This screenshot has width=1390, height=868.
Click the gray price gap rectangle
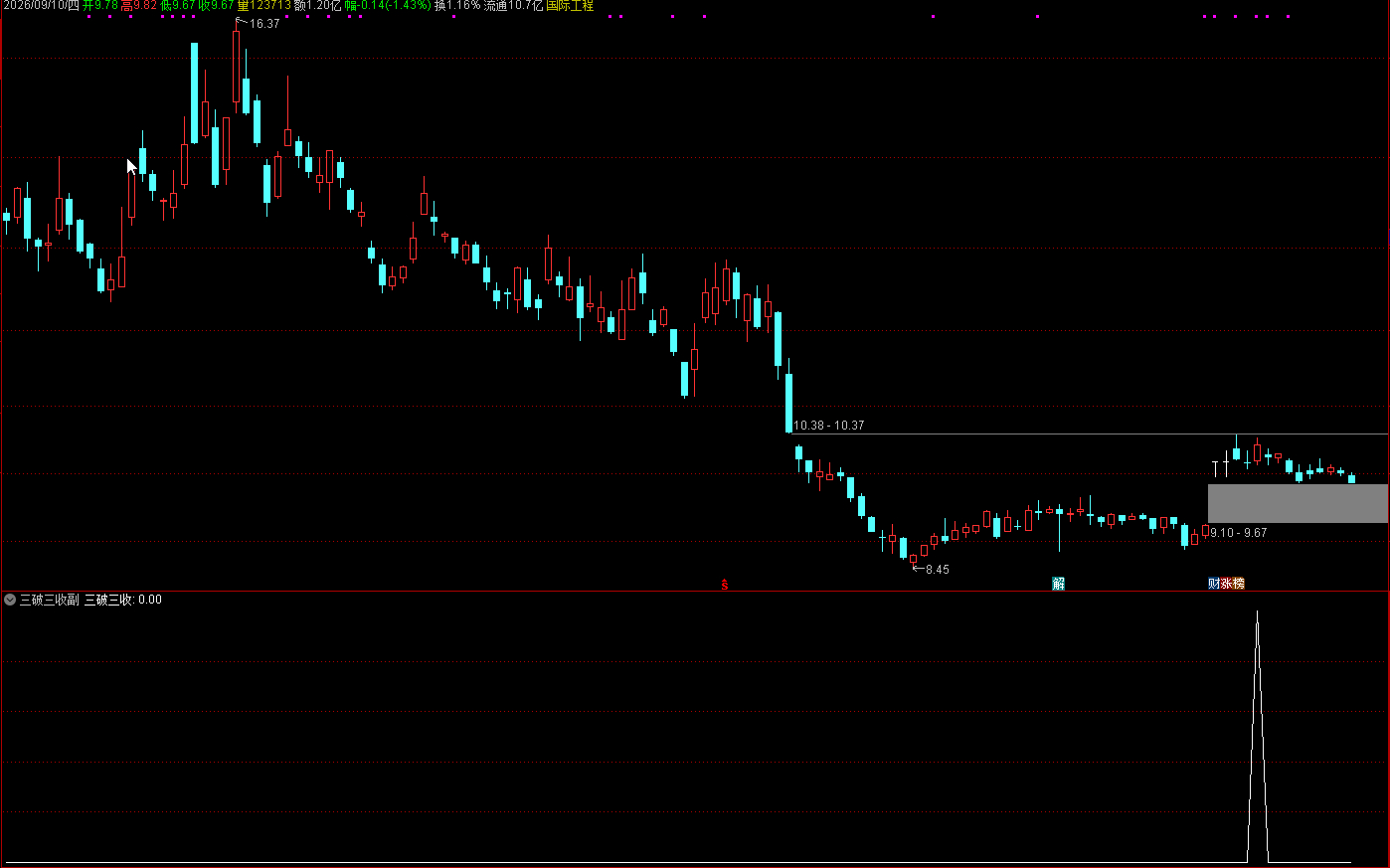click(x=1298, y=503)
